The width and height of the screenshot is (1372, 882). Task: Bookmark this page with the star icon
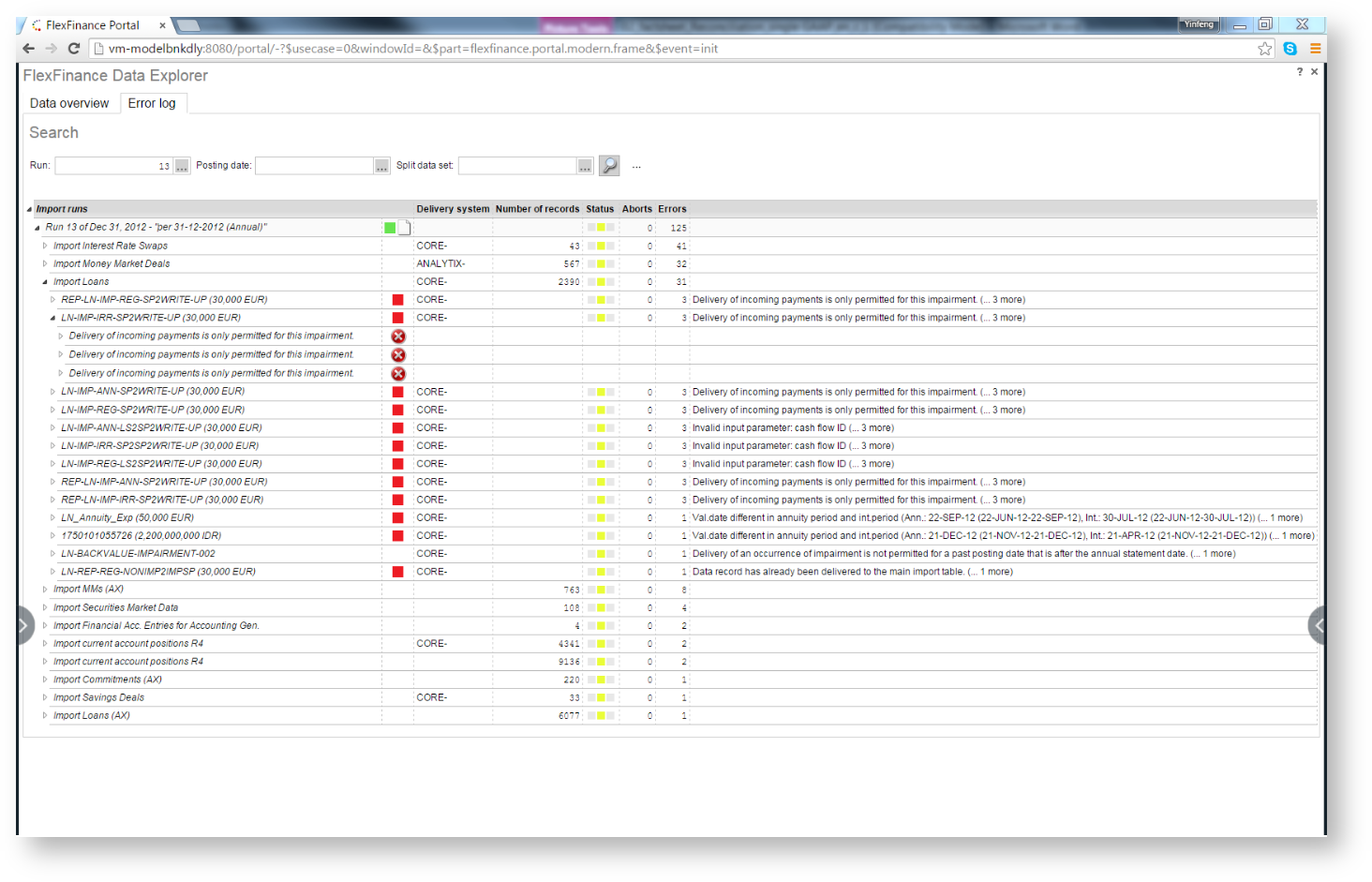tap(1265, 49)
